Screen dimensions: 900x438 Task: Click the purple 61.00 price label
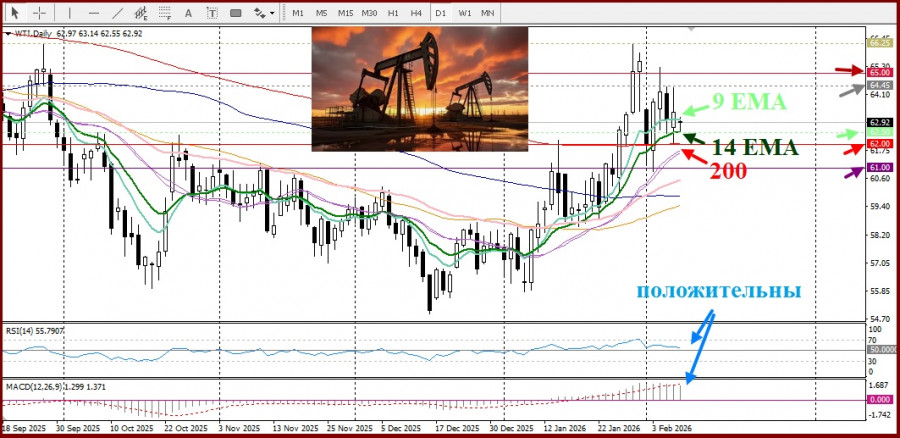click(880, 168)
